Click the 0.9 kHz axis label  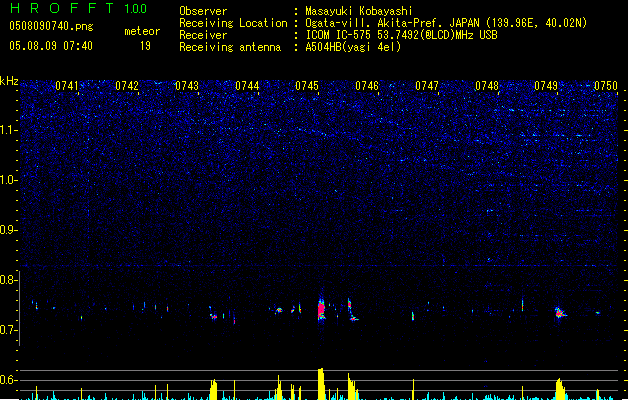[x=9, y=230]
